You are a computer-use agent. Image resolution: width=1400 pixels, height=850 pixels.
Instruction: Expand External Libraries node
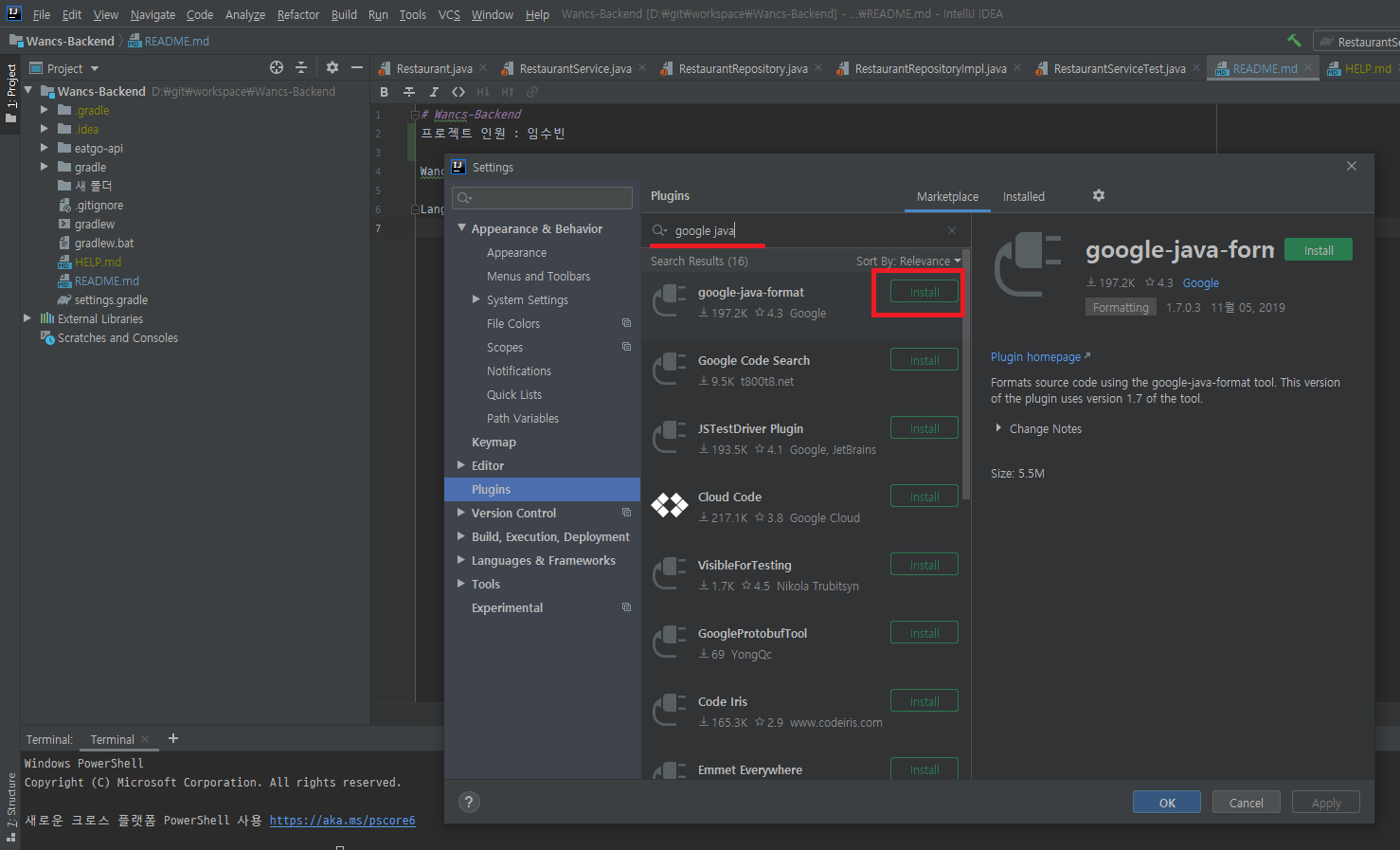(27, 318)
